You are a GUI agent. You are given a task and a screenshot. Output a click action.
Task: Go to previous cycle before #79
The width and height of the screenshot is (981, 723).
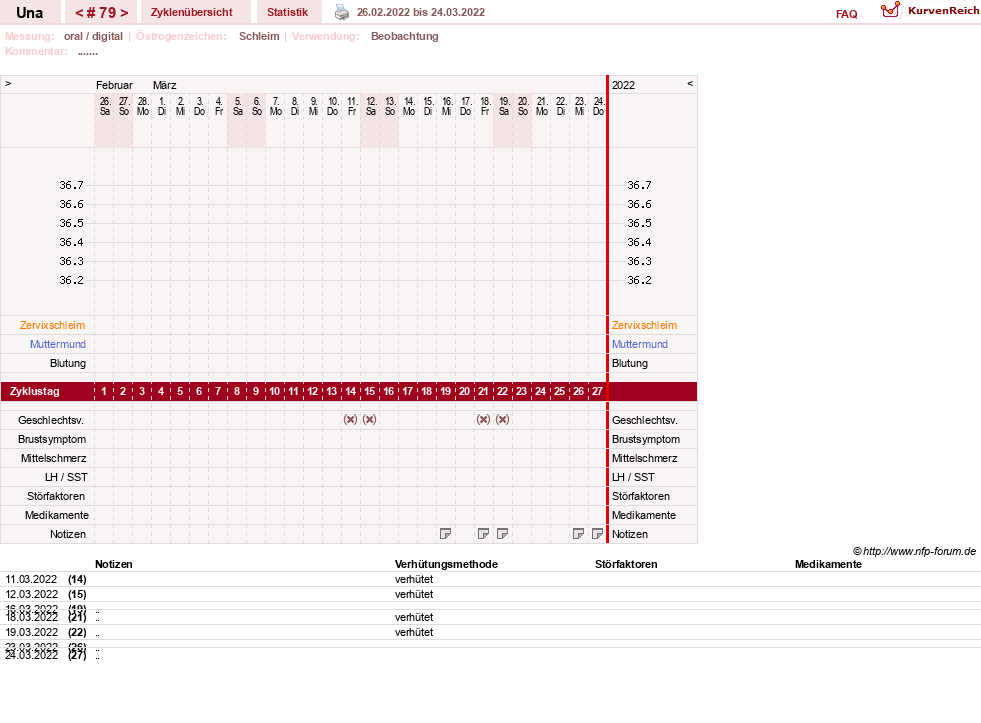point(79,13)
